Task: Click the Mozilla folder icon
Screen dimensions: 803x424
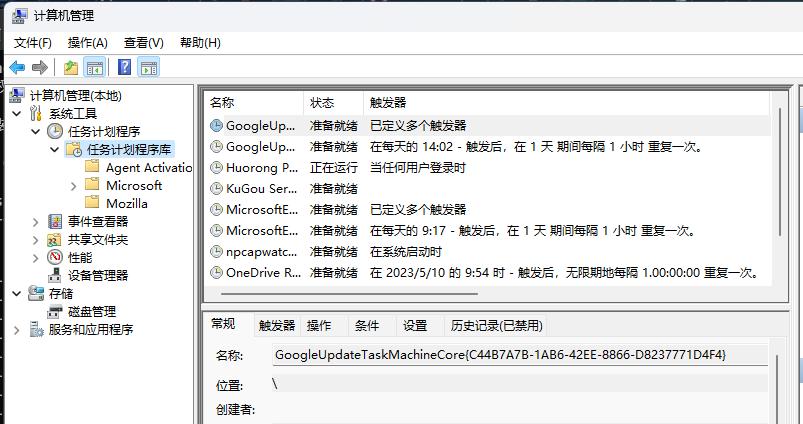Action: pos(92,203)
